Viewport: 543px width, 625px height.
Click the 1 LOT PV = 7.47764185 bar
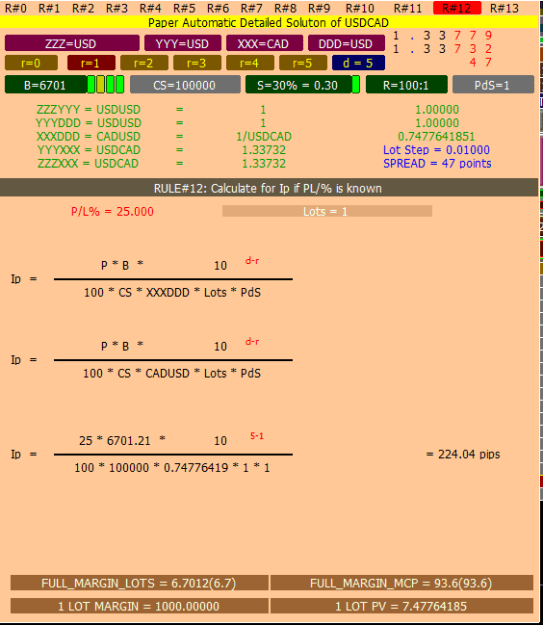(401, 606)
